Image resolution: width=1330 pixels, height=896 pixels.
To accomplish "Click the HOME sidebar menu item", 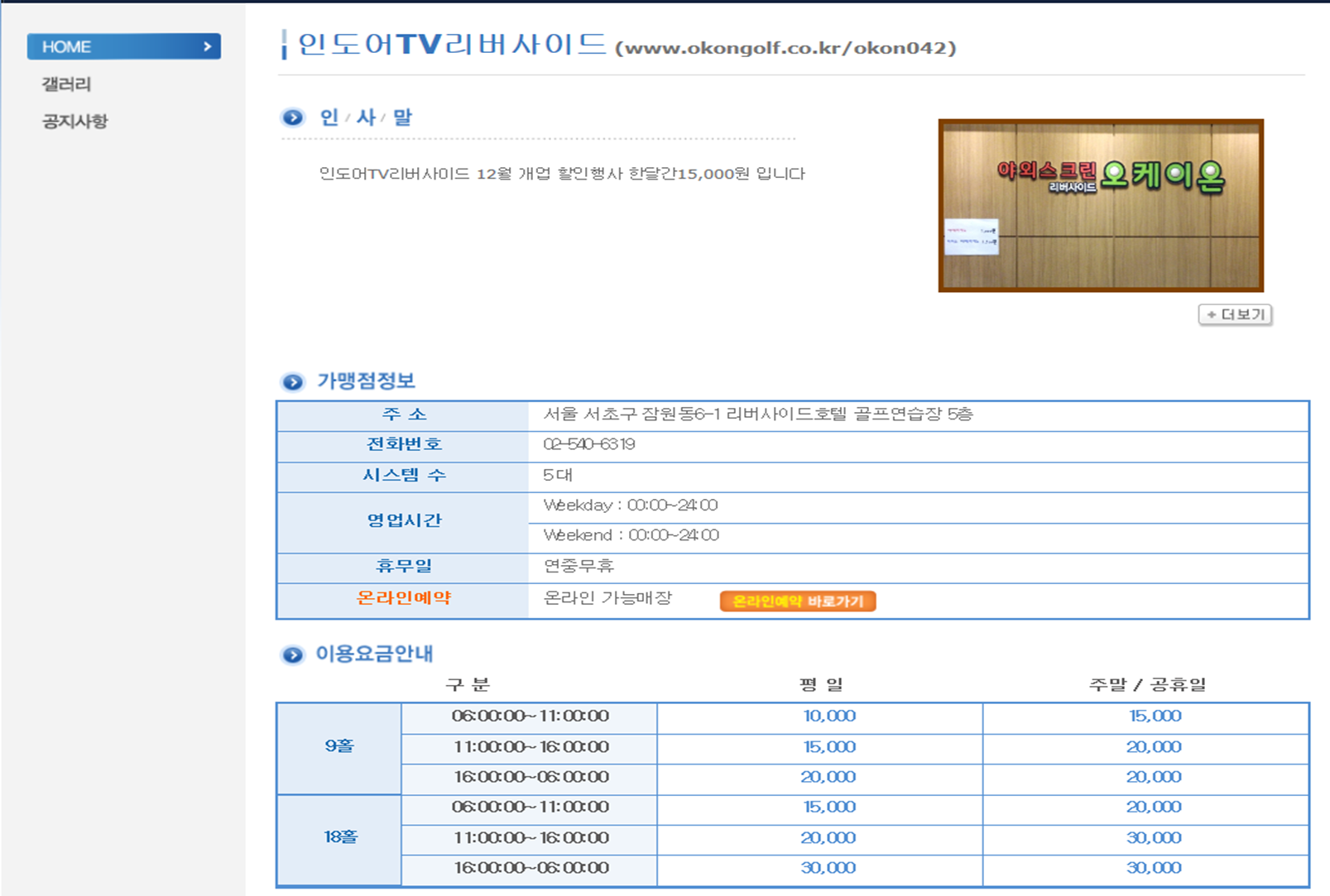I will pyautogui.click(x=122, y=47).
